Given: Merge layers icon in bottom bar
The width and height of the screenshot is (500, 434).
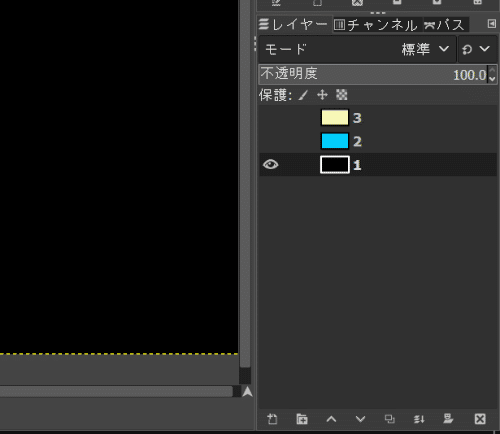Looking at the screenshot, I should (419, 419).
